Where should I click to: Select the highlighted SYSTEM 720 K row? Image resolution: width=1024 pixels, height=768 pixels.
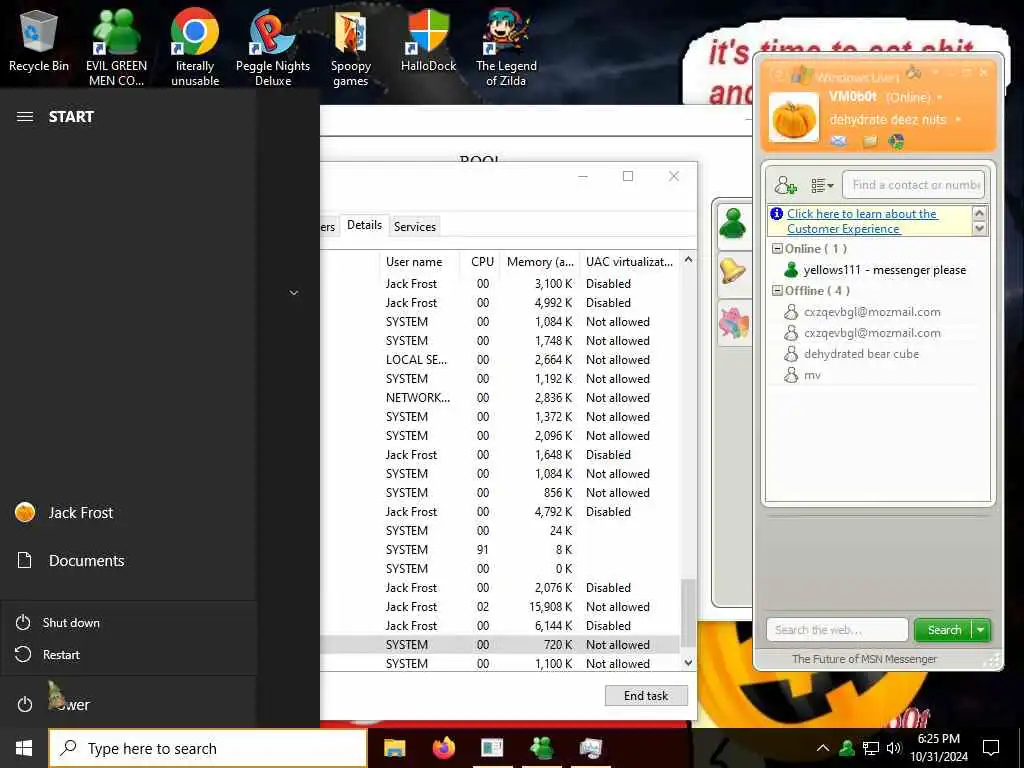point(500,645)
